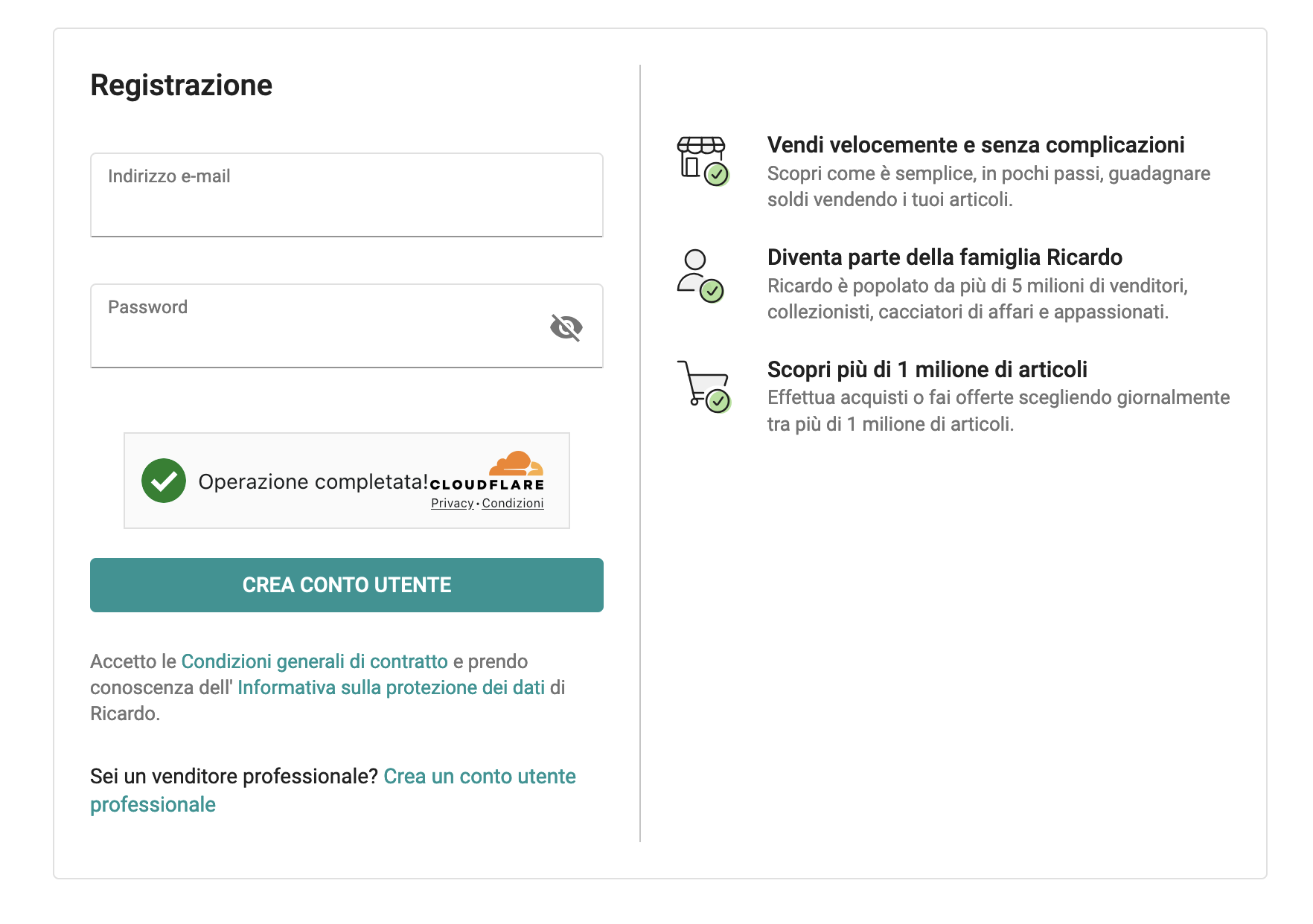Open Cloudflare Privacy link
This screenshot has width=1313, height=924.
(x=453, y=504)
